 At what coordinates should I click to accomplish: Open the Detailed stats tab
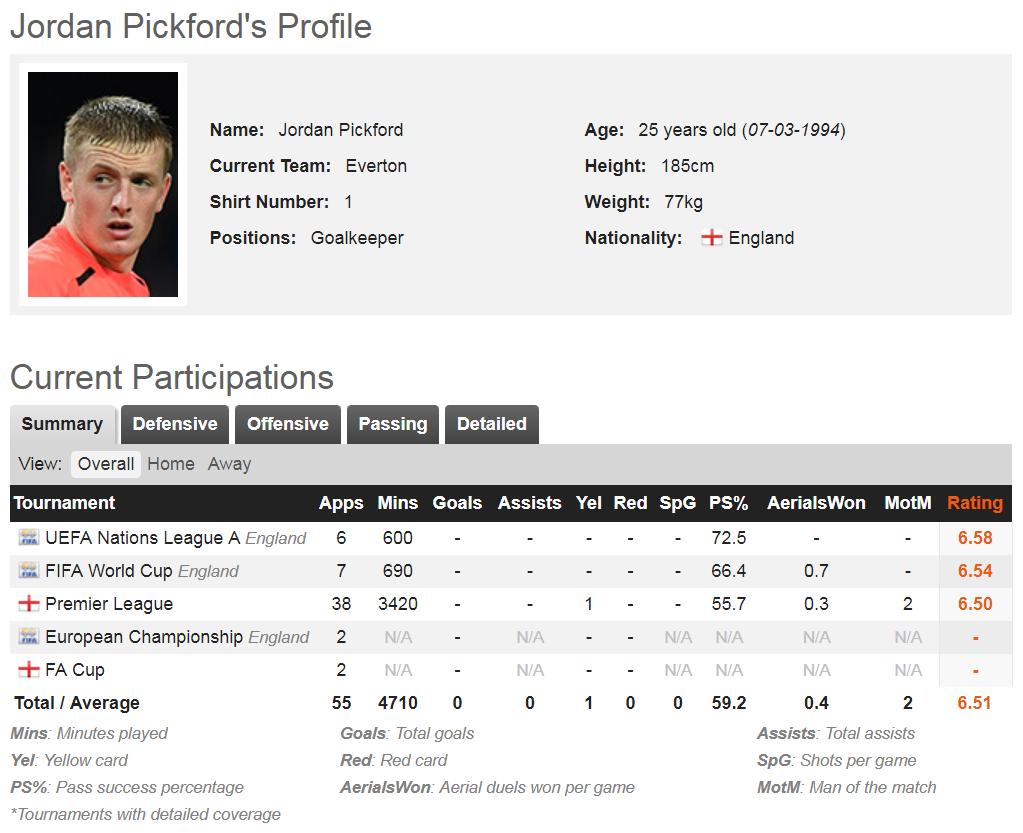tap(492, 424)
